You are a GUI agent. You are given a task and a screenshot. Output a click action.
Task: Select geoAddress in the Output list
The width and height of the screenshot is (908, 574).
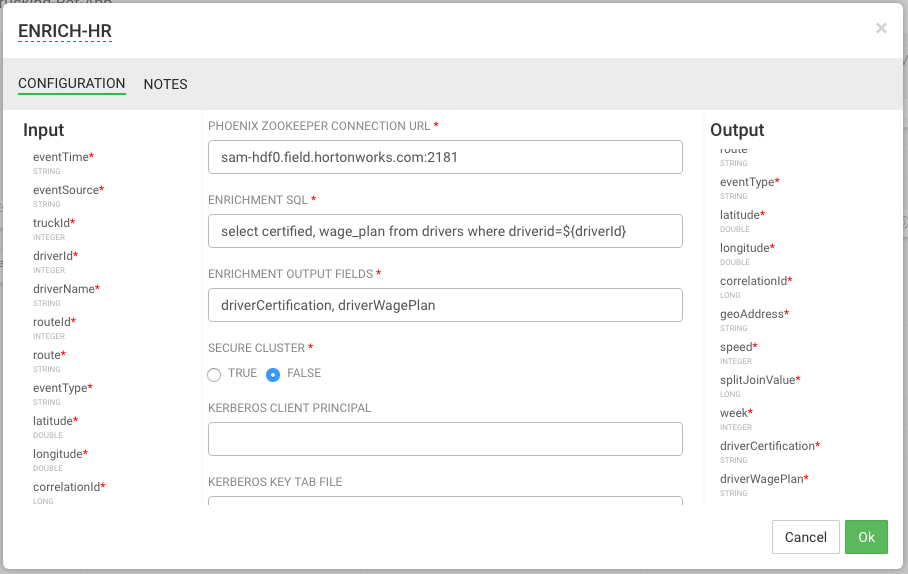click(x=752, y=314)
